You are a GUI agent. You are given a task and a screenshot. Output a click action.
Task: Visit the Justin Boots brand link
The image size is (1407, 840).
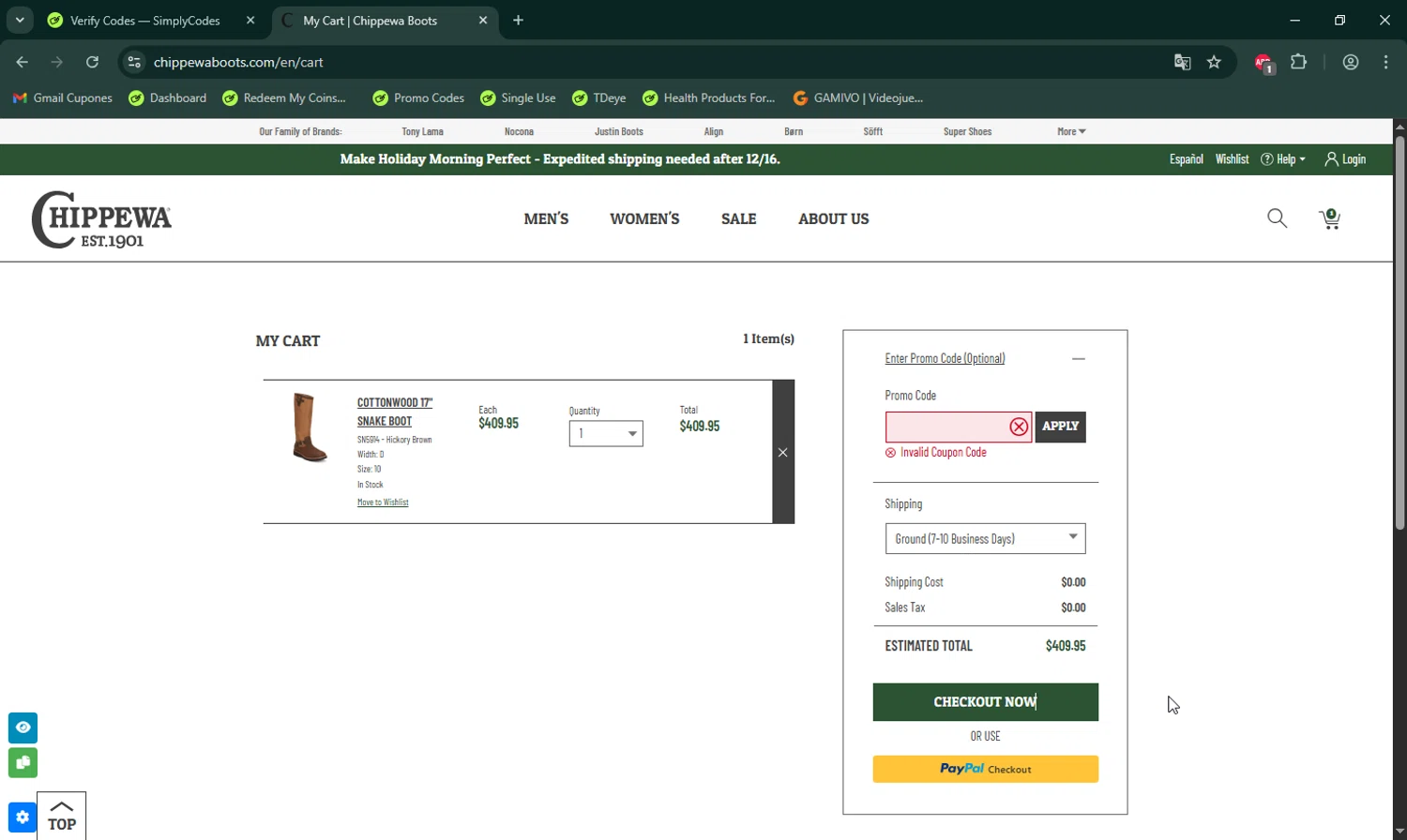coord(619,131)
